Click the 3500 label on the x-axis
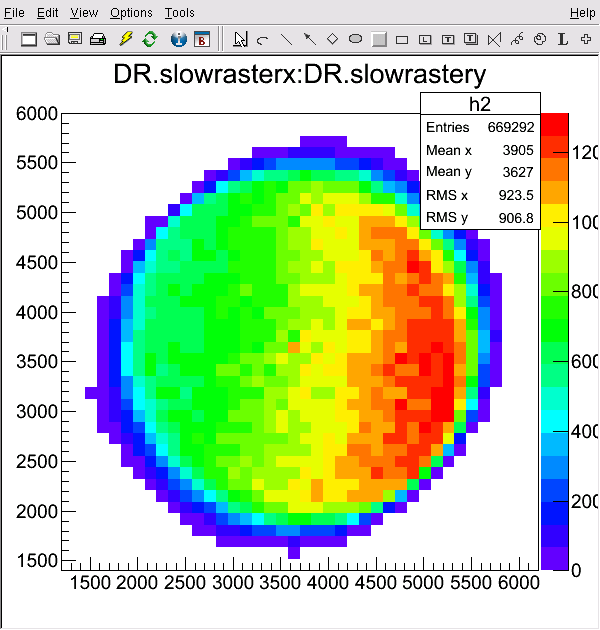Image resolution: width=600 pixels, height=630 pixels. (x=280, y=583)
